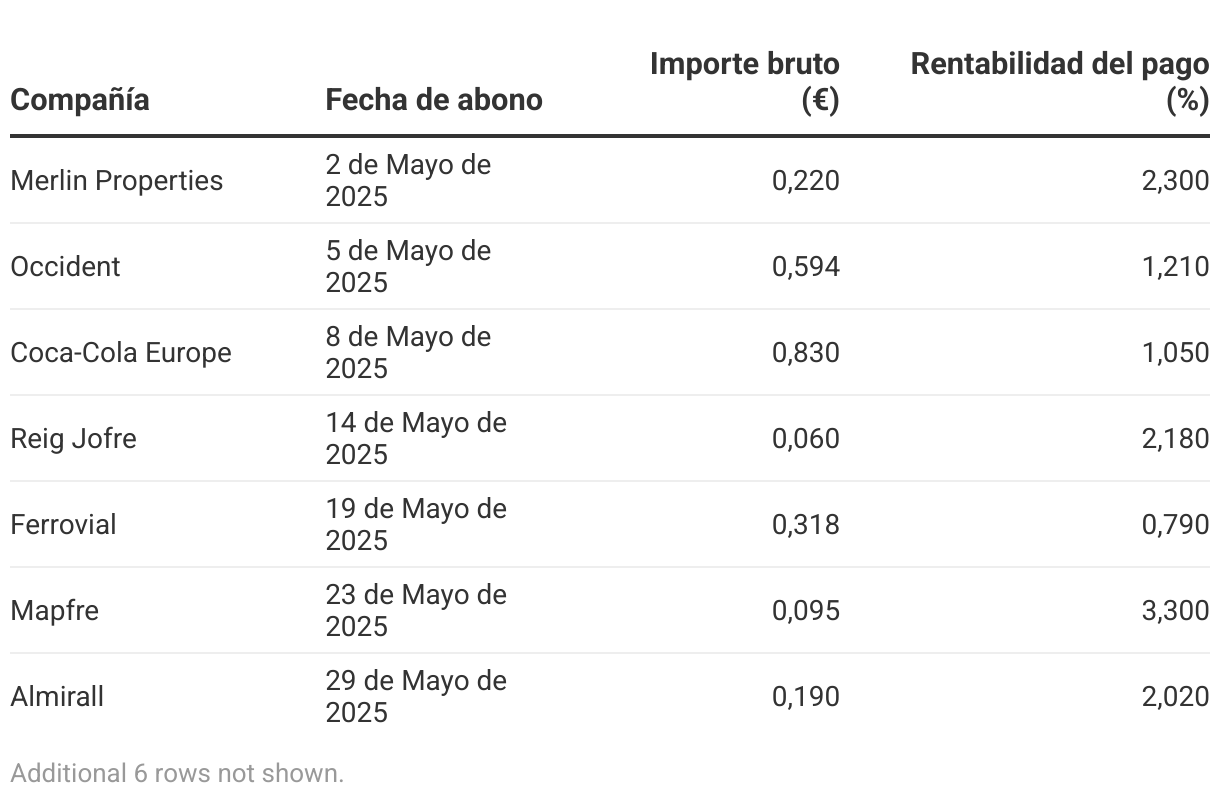Click the Almirall row name
This screenshot has height=798, width=1220.
tap(57, 697)
